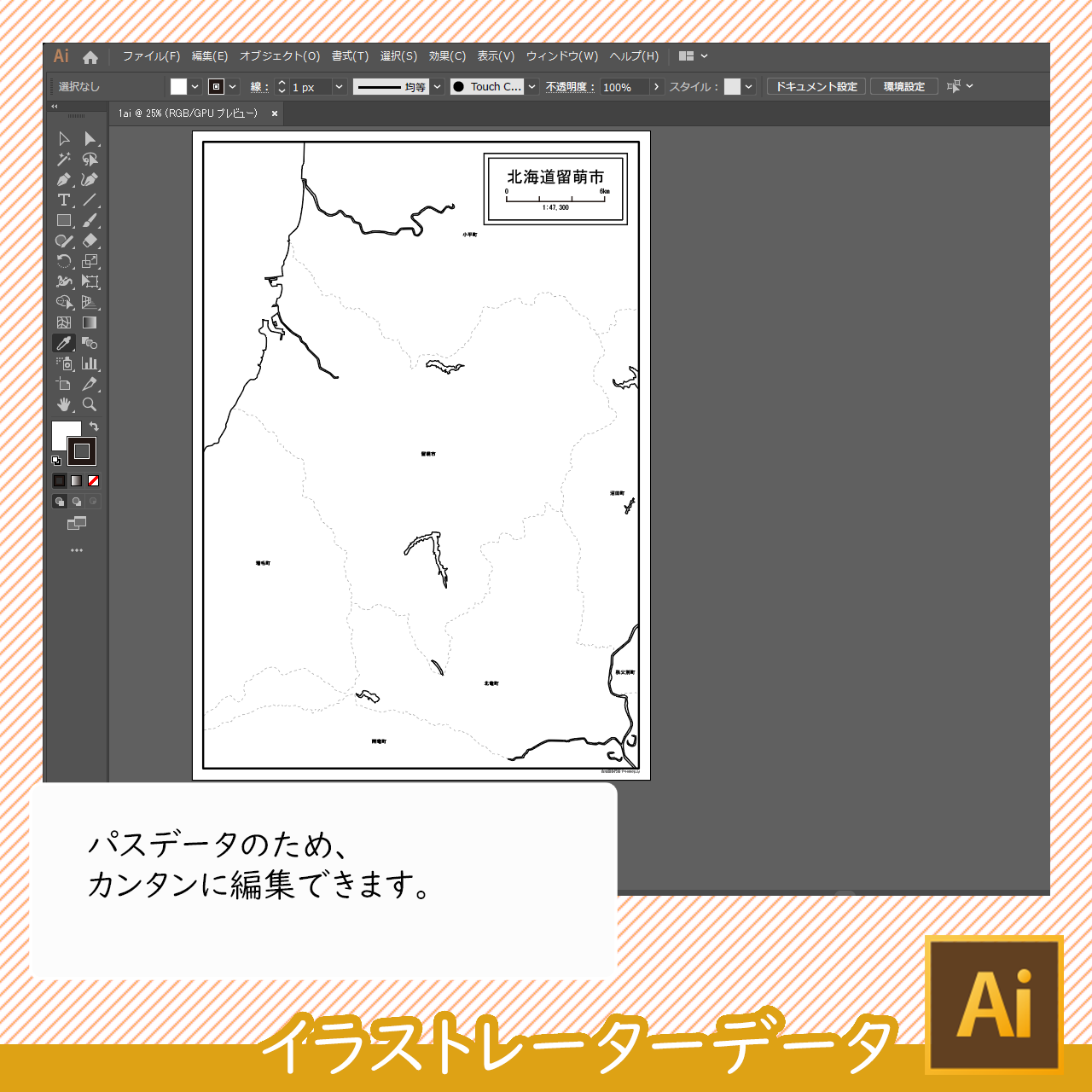Viewport: 1092px width, 1092px height.
Task: Select the Symbol Sprayer tool
Action: pos(64,363)
